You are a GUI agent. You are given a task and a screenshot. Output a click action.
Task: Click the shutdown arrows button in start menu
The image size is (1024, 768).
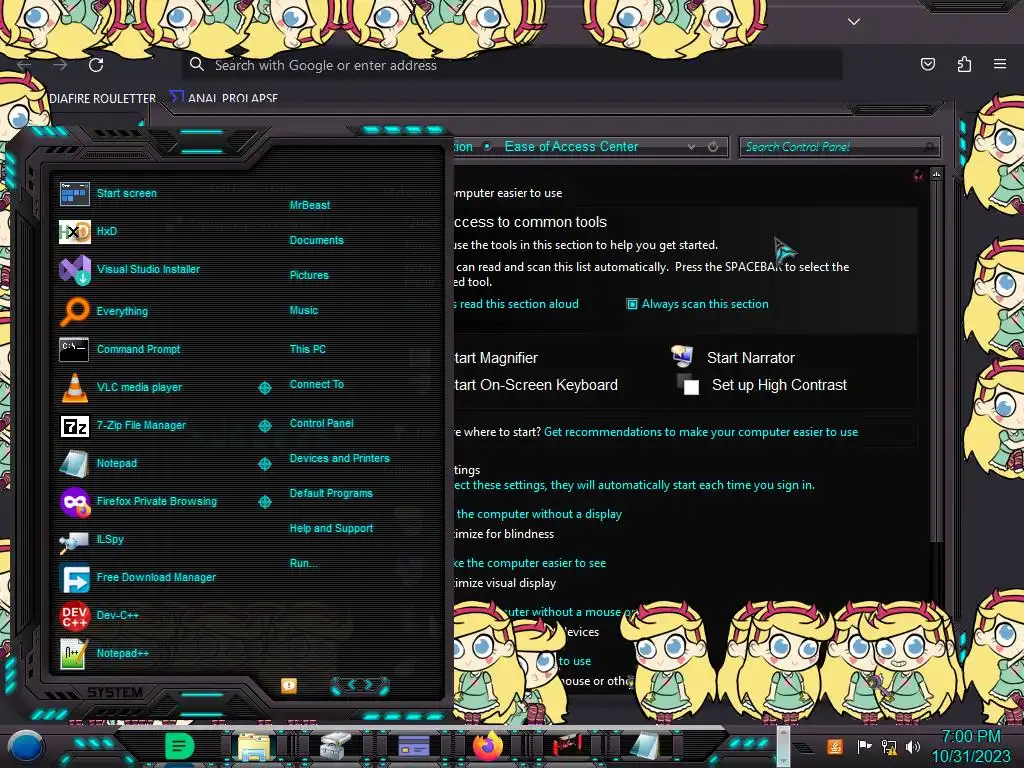[x=360, y=685]
